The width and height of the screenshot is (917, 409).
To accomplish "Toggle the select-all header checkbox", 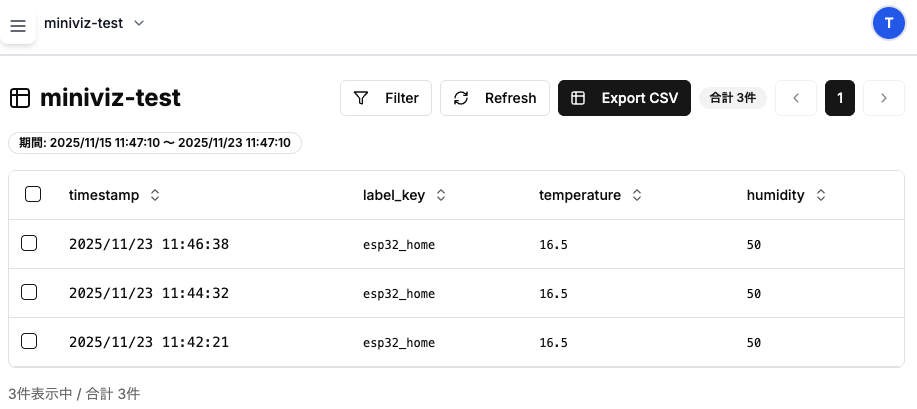I will tap(33, 195).
